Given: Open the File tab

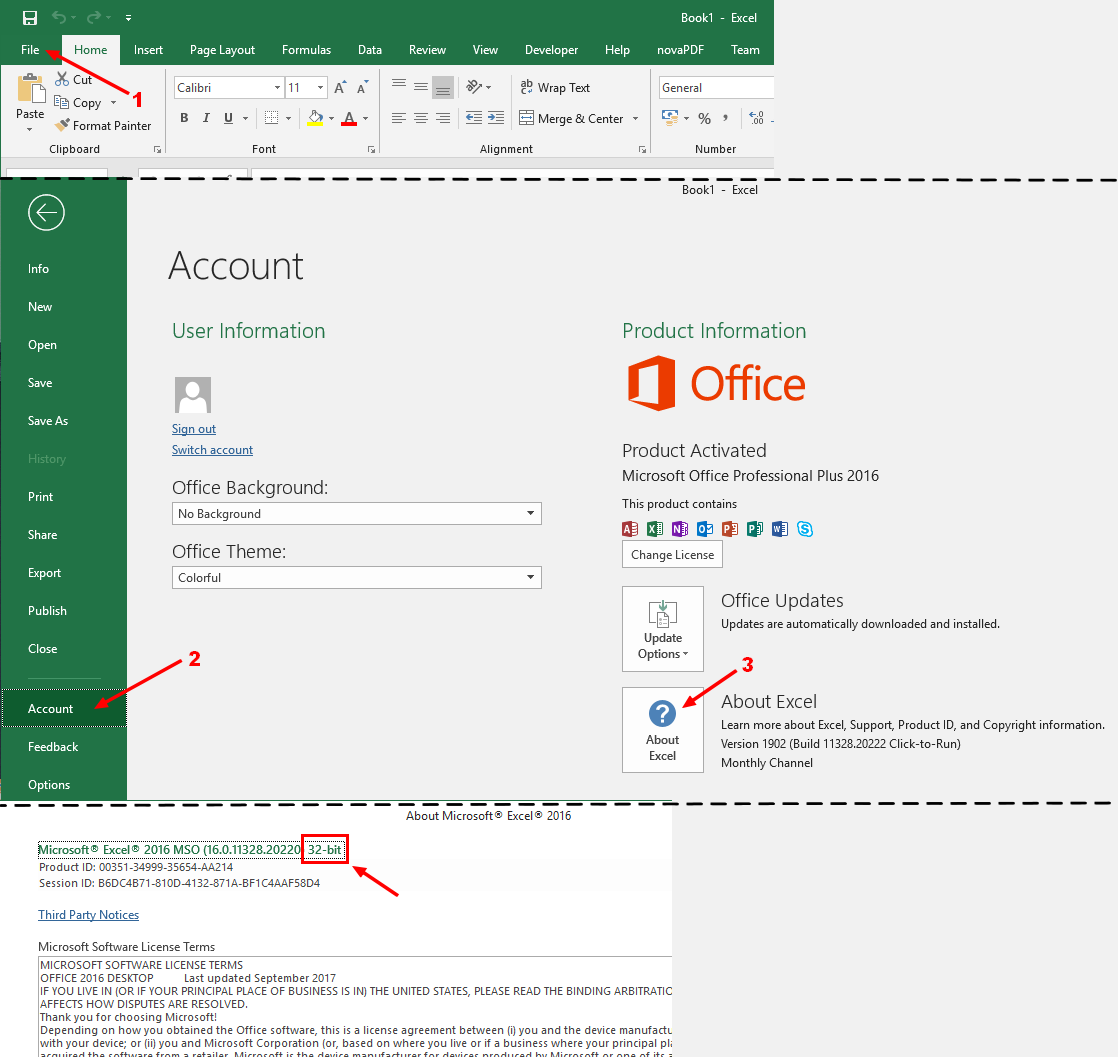Looking at the screenshot, I should tap(30, 50).
